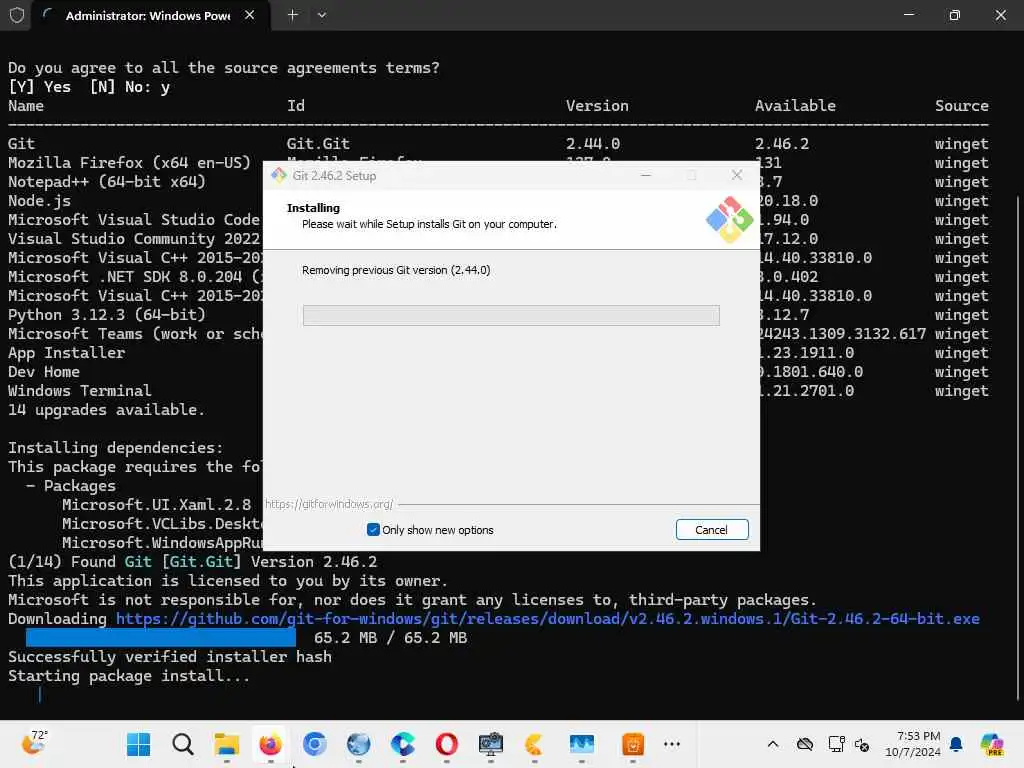The height and width of the screenshot is (768, 1024).
Task: Open the weather widget showing 72°
Action: [x=35, y=743]
